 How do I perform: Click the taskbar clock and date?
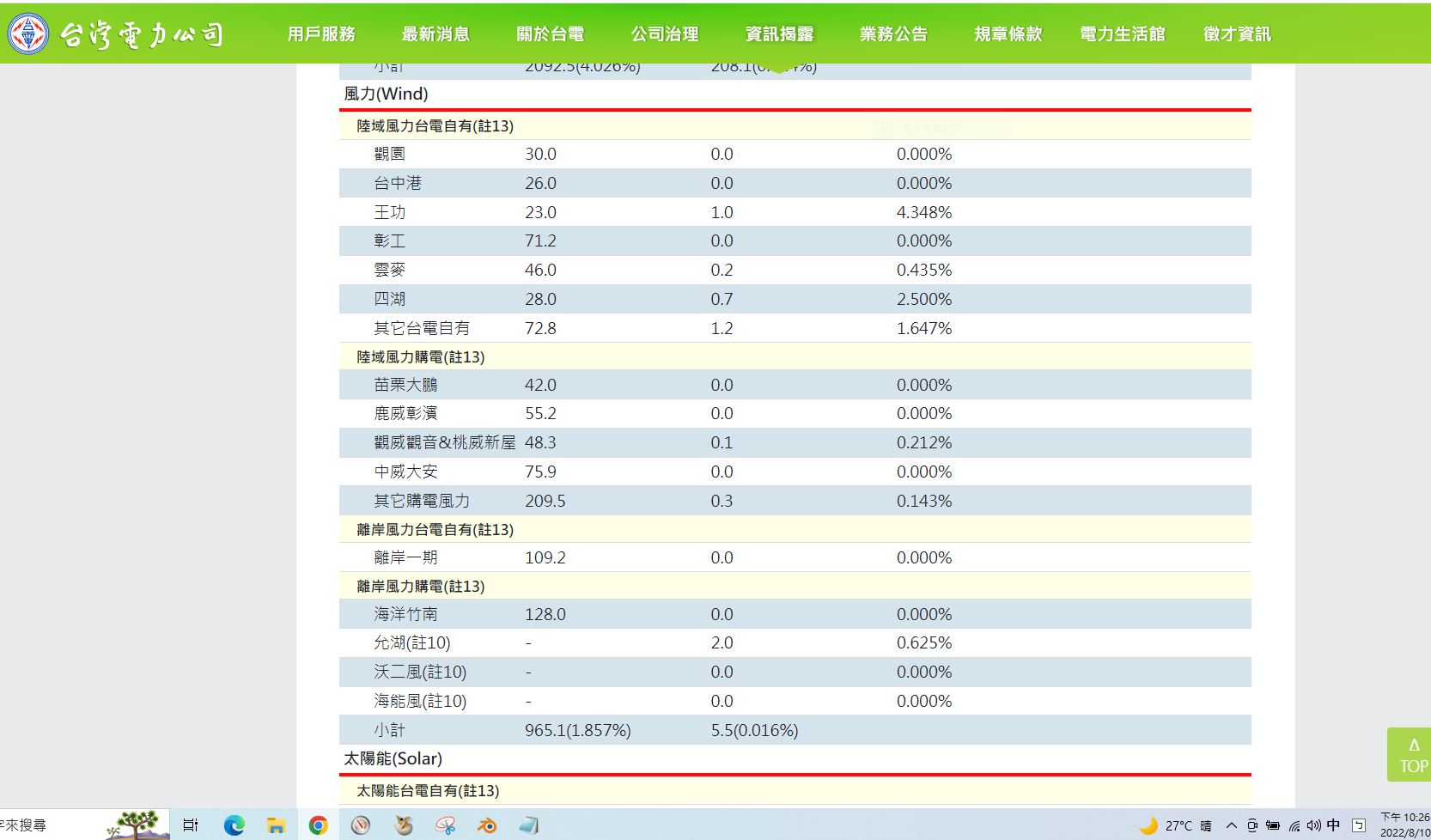point(1405,825)
